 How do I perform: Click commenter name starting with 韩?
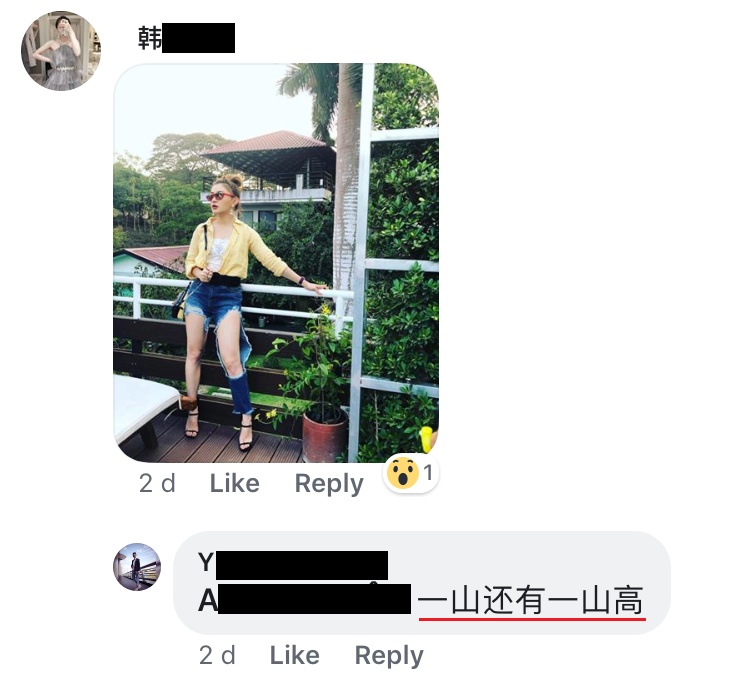[186, 38]
